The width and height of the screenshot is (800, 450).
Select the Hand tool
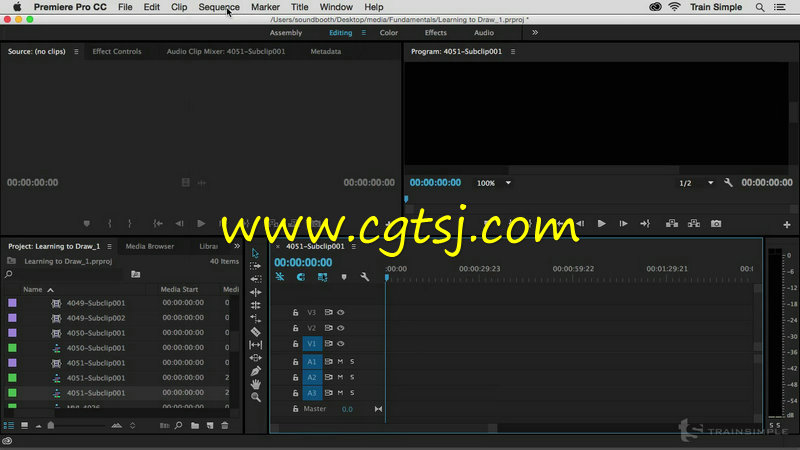tap(256, 384)
